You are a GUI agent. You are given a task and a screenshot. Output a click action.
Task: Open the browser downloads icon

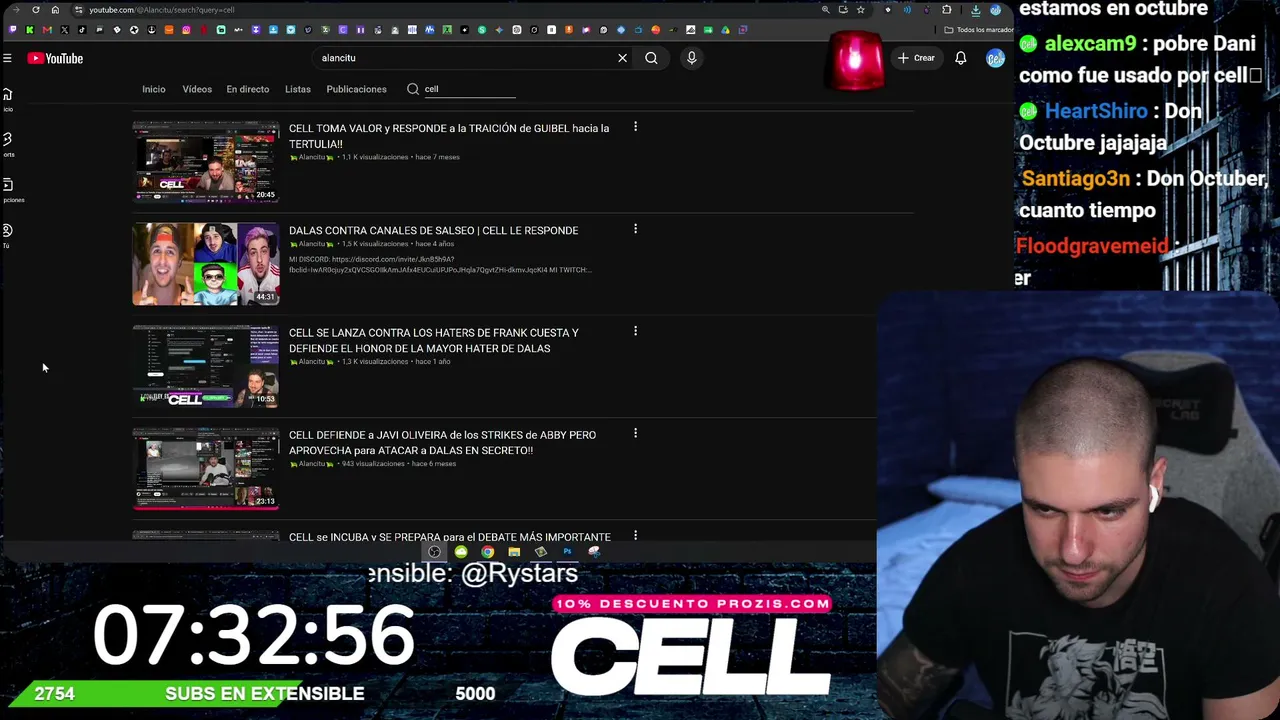tap(975, 10)
